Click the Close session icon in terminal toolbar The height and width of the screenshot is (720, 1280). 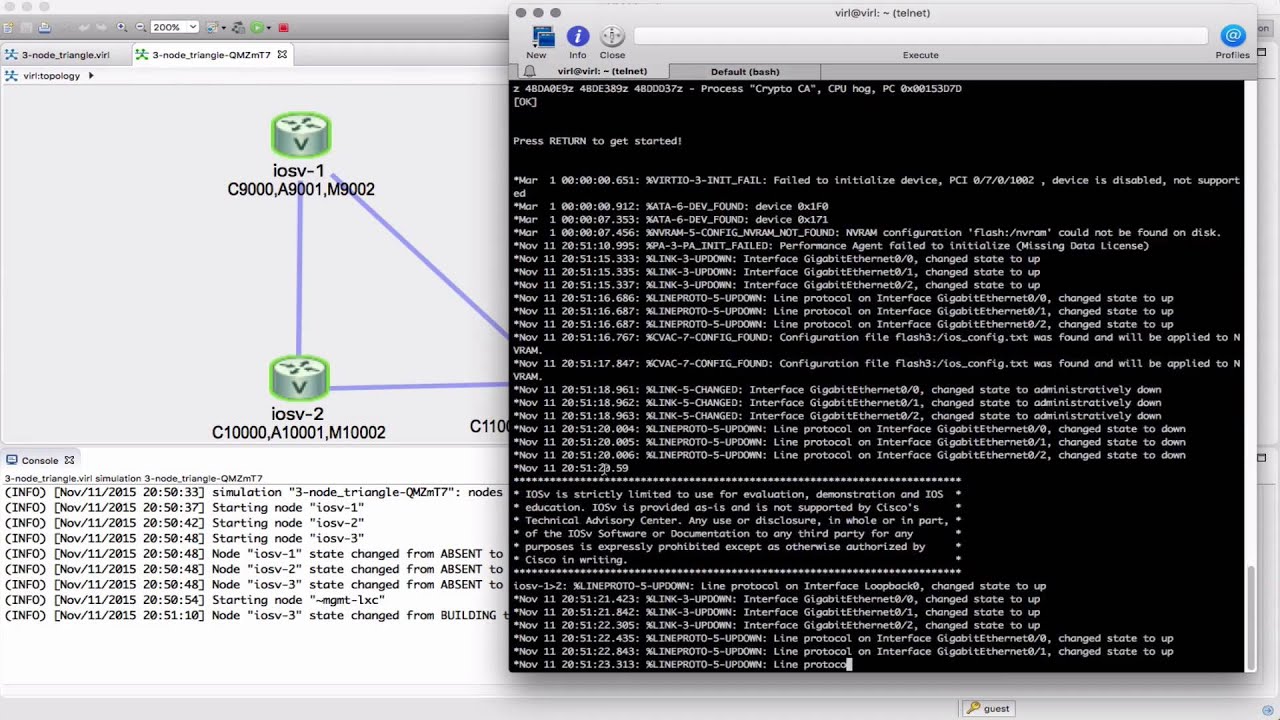point(612,37)
